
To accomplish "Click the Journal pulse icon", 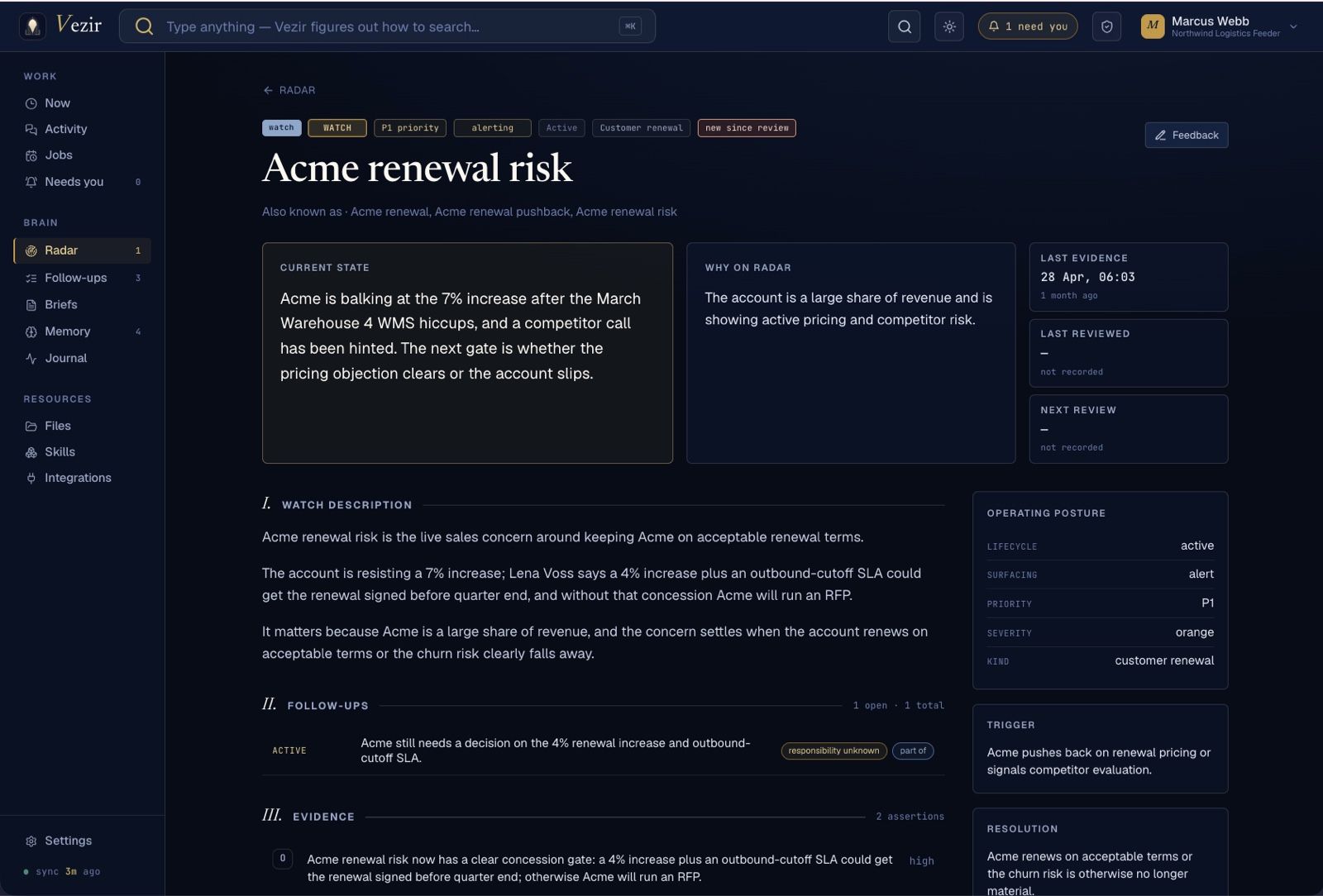I will 31,359.
